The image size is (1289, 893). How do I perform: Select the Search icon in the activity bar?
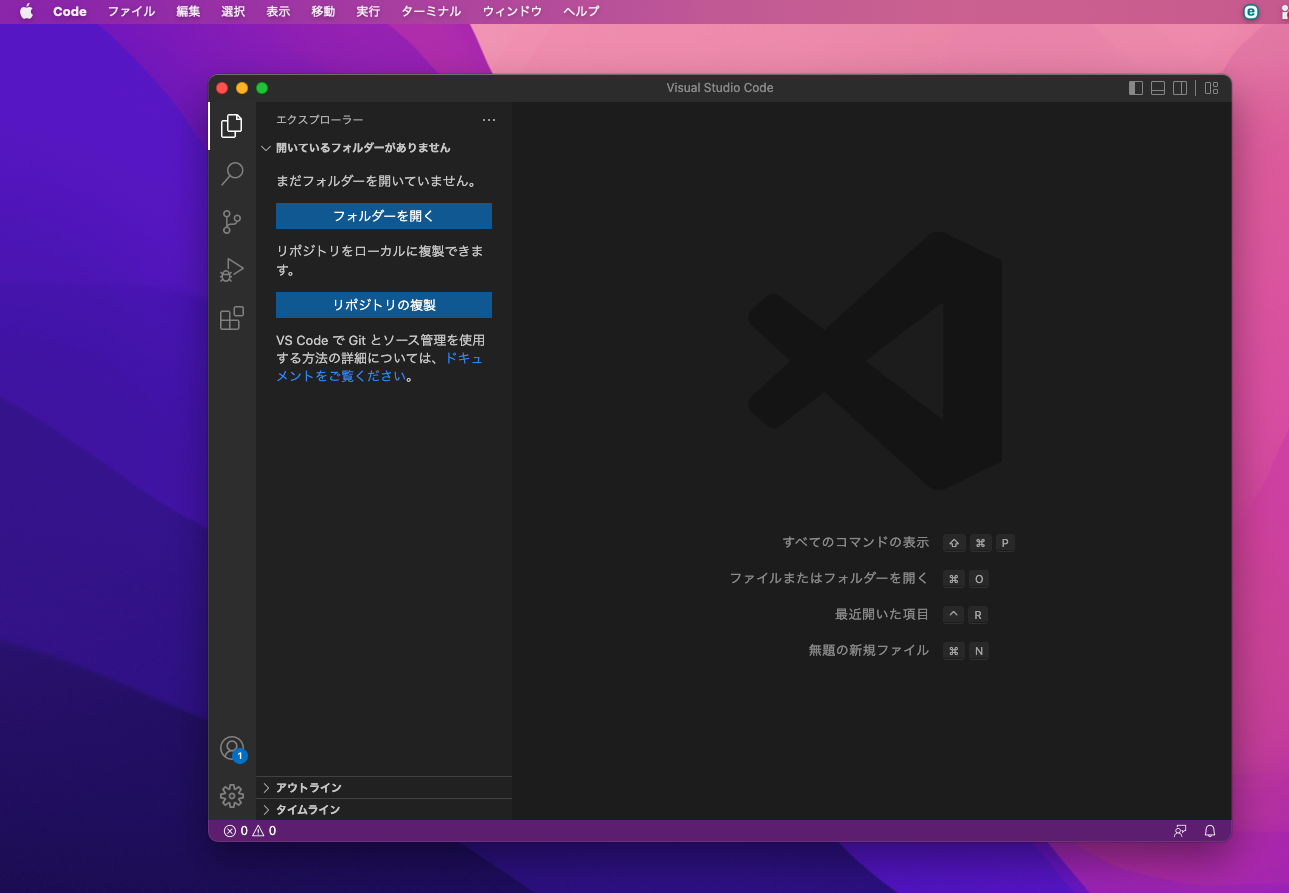(x=232, y=174)
